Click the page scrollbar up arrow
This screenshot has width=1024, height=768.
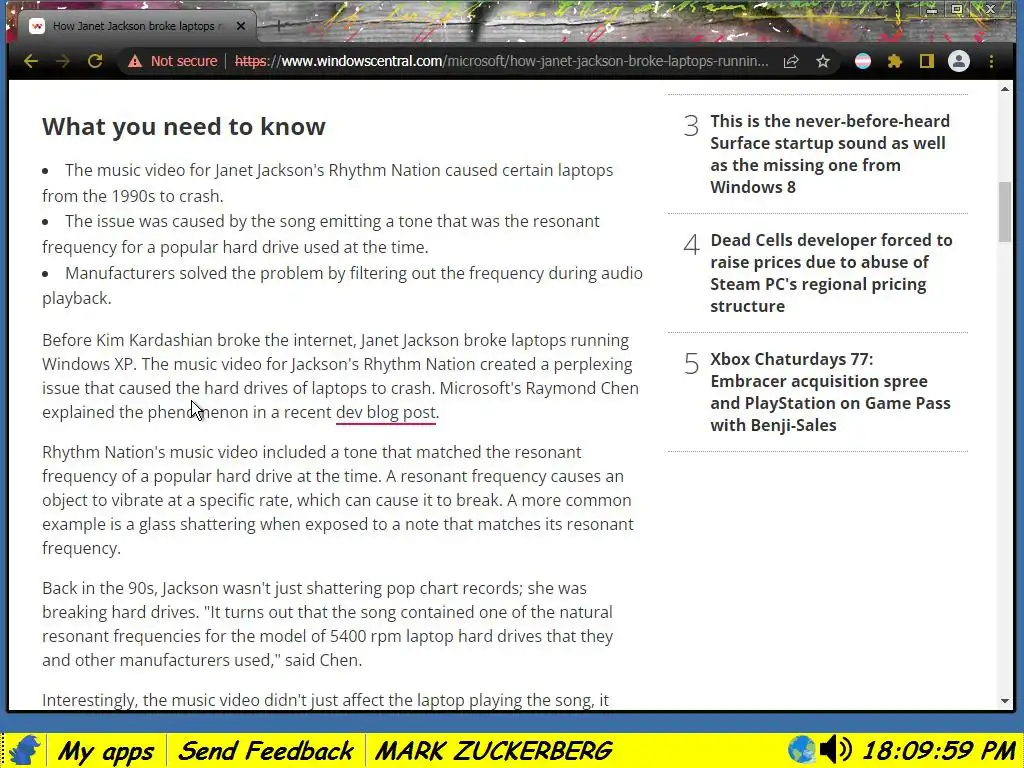[1004, 89]
